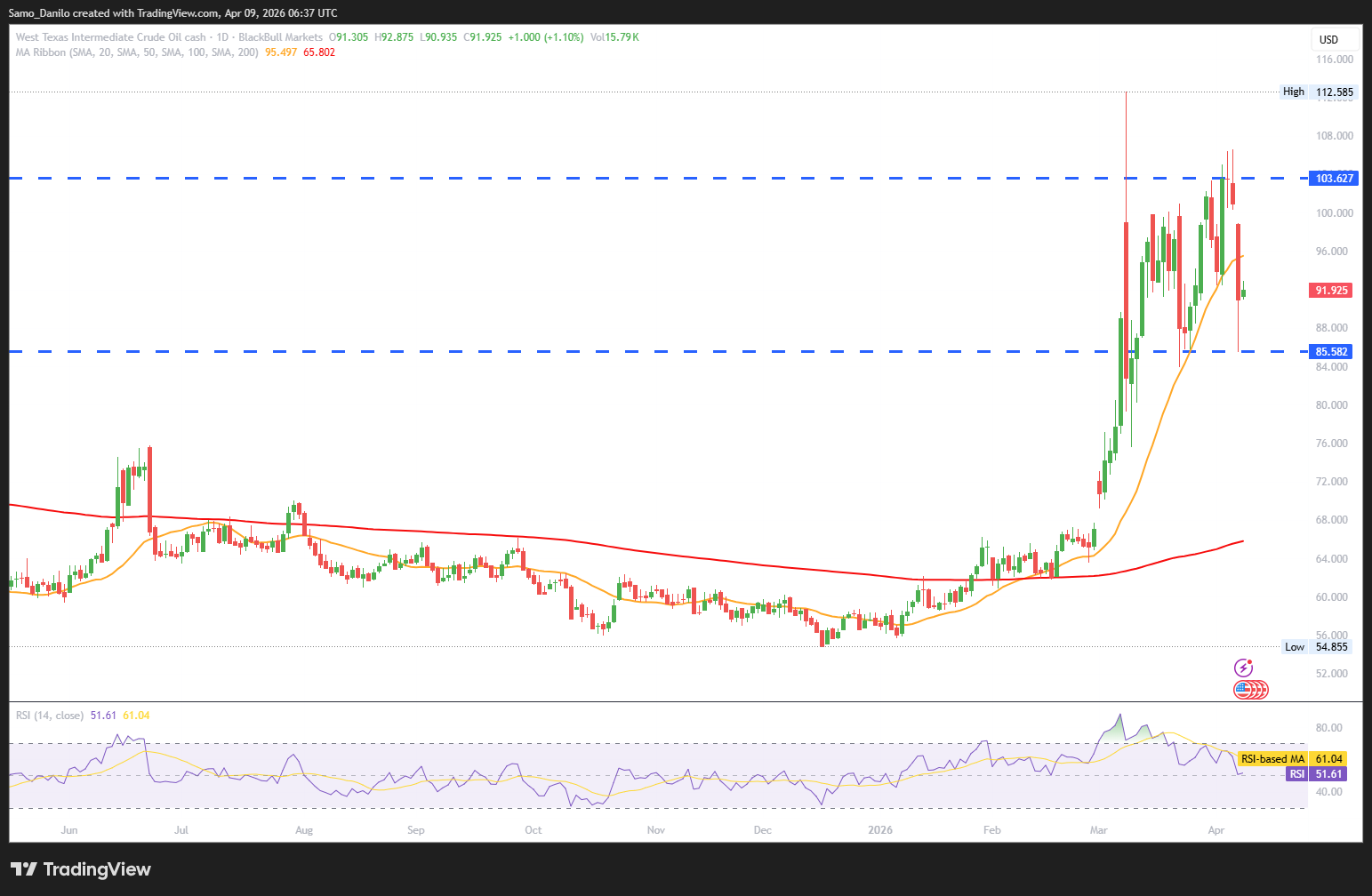Viewport: 1372px width, 896px height.
Task: Click the 103.627 blue price level label
Action: (1334, 179)
